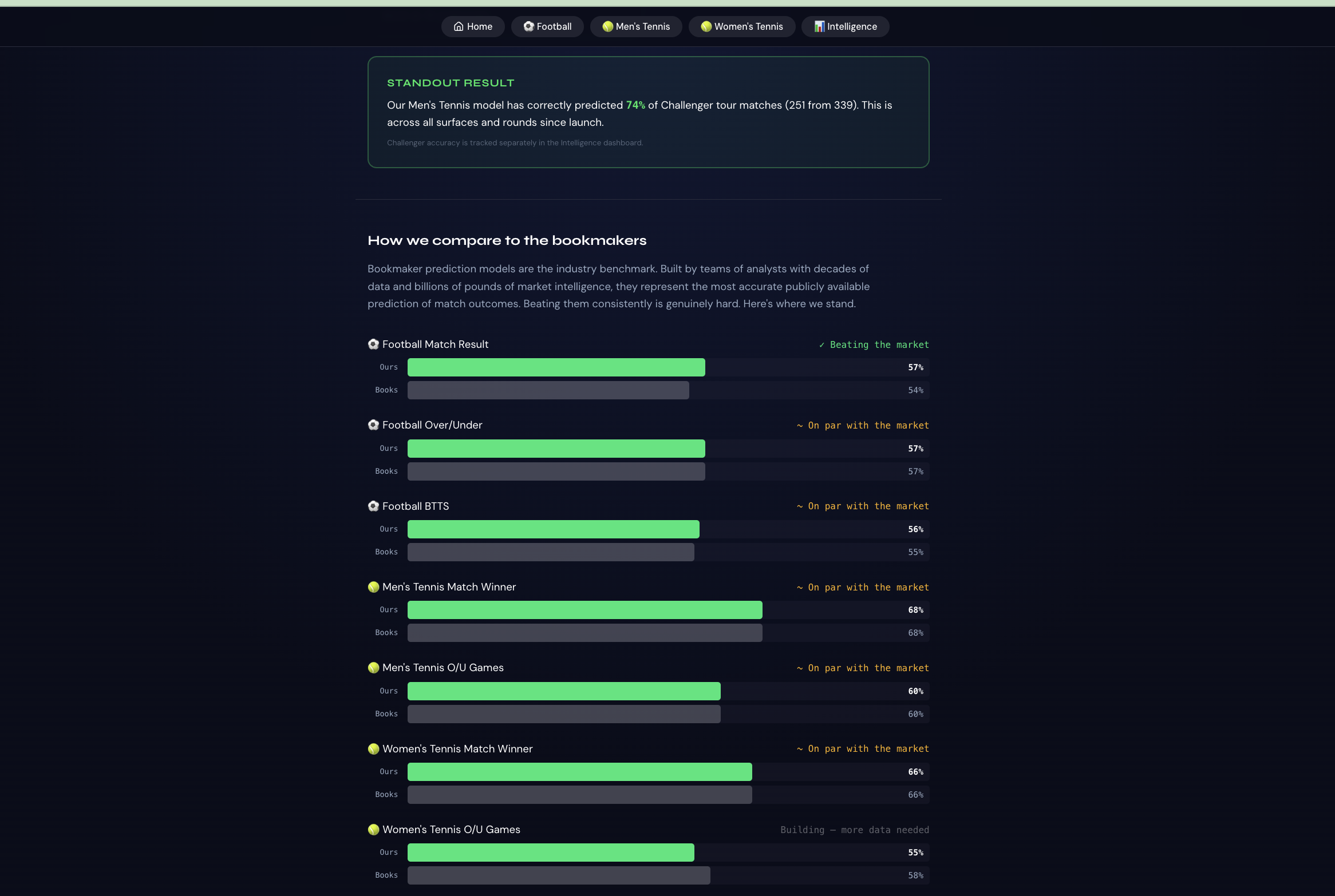Click the soccer ball icon in Football nav

pyautogui.click(x=528, y=26)
